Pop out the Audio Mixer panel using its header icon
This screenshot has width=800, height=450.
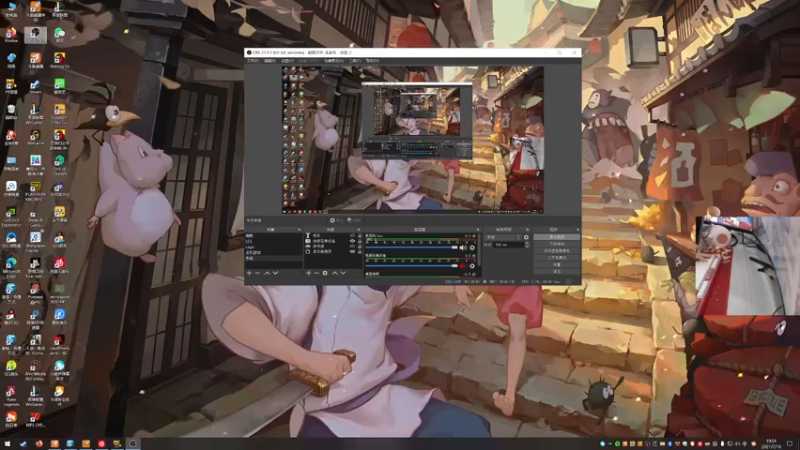478,230
